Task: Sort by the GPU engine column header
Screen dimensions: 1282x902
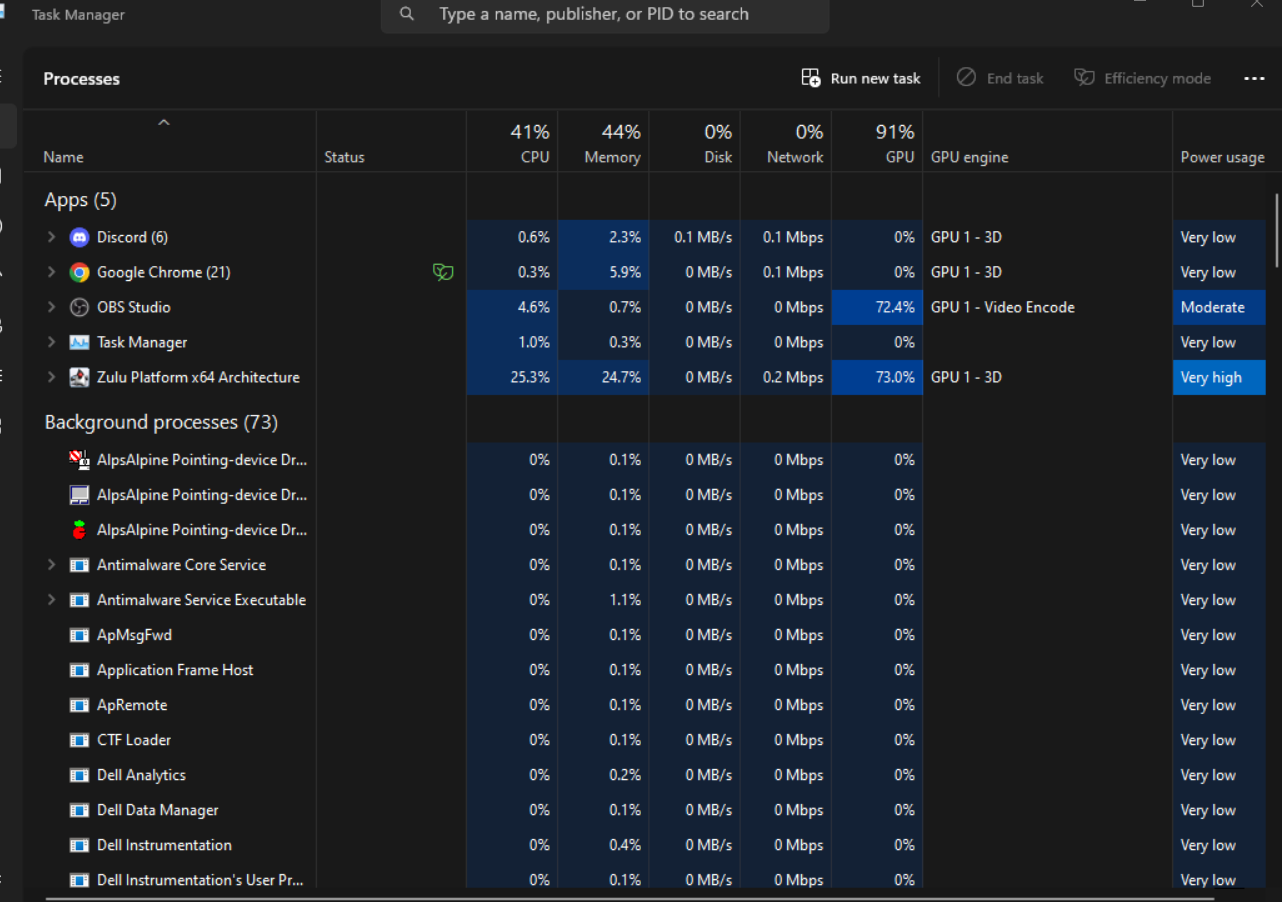Action: coord(1047,141)
